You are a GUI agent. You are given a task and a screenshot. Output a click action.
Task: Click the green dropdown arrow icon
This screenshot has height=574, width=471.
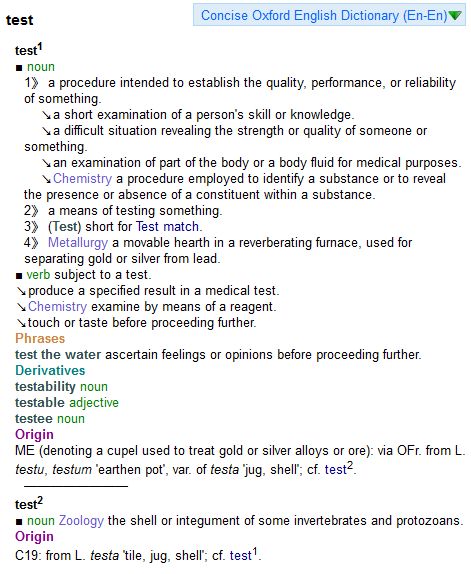(x=455, y=16)
